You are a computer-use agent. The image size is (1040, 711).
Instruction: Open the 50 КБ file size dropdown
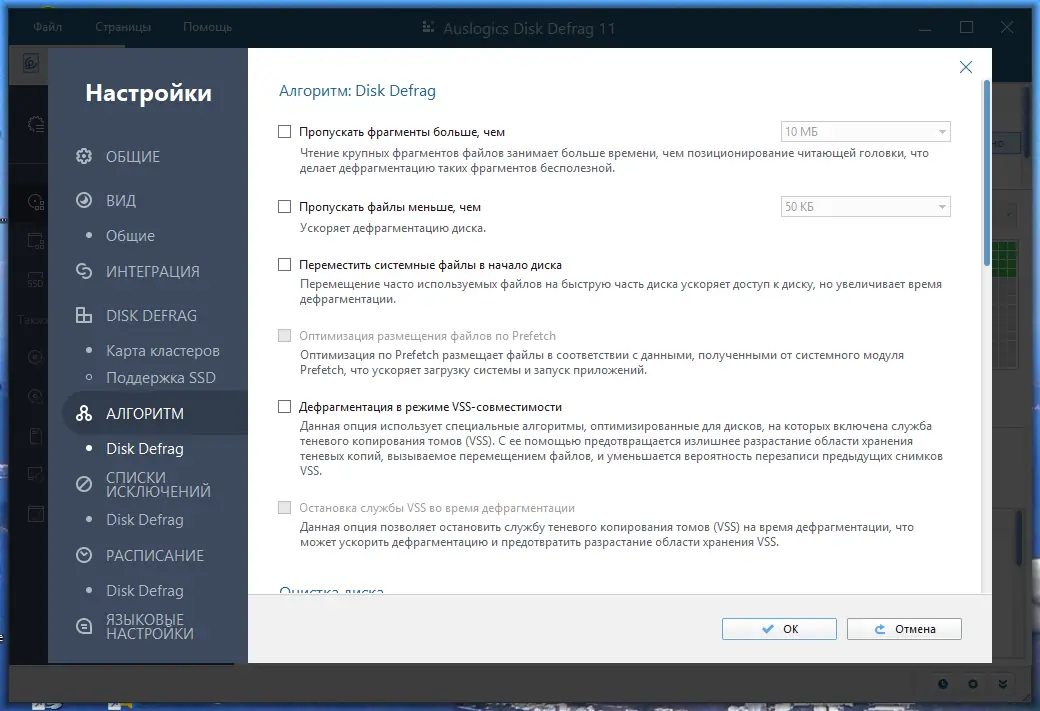click(866, 206)
